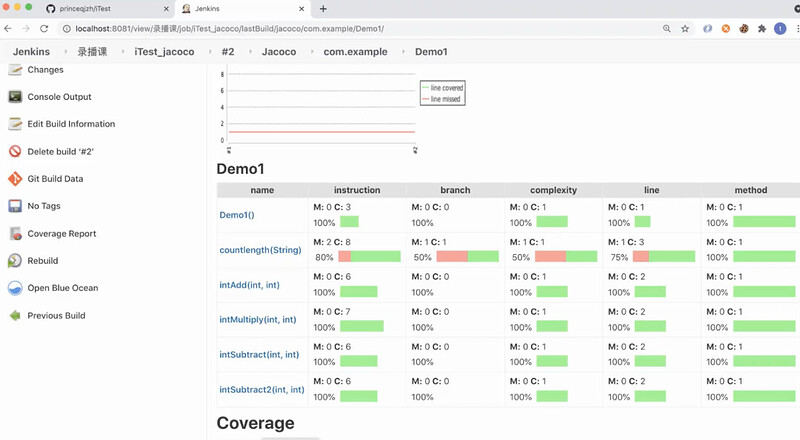This screenshot has width=800, height=440.
Task: Click the Open Blue Ocean link text
Action: [x=63, y=288]
